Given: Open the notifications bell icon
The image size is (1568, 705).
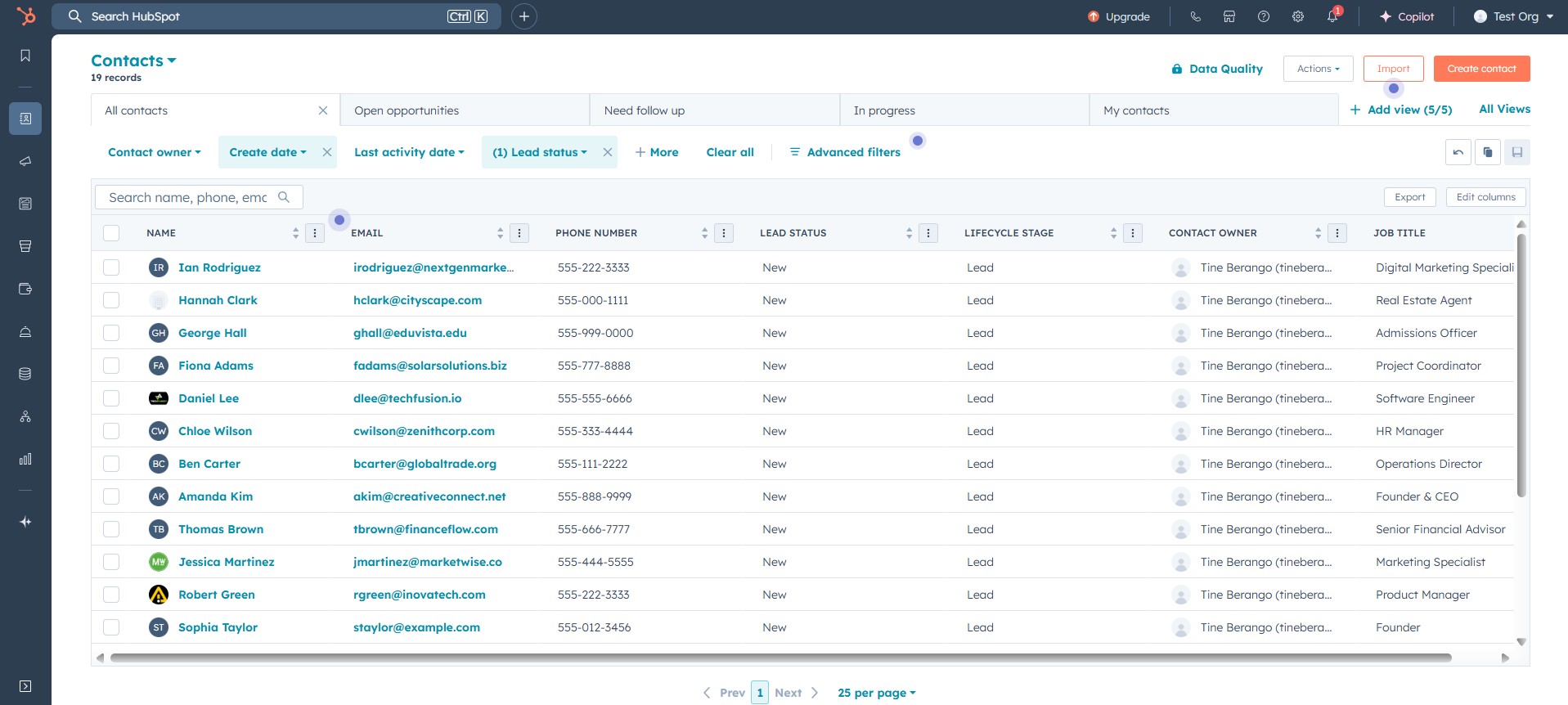Looking at the screenshot, I should click(1332, 16).
